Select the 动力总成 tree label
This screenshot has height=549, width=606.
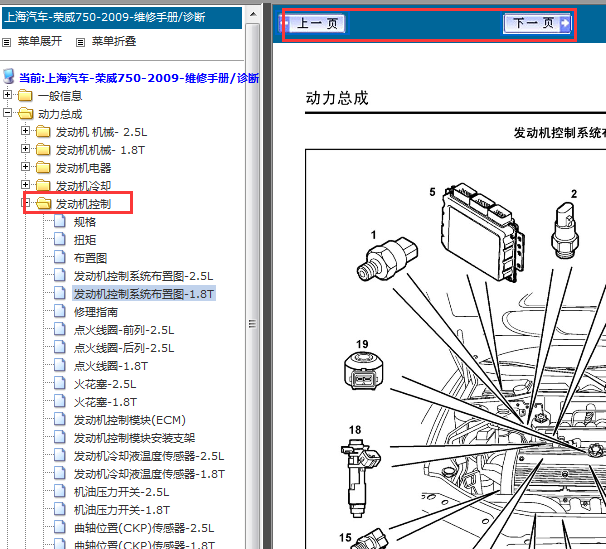(60, 114)
